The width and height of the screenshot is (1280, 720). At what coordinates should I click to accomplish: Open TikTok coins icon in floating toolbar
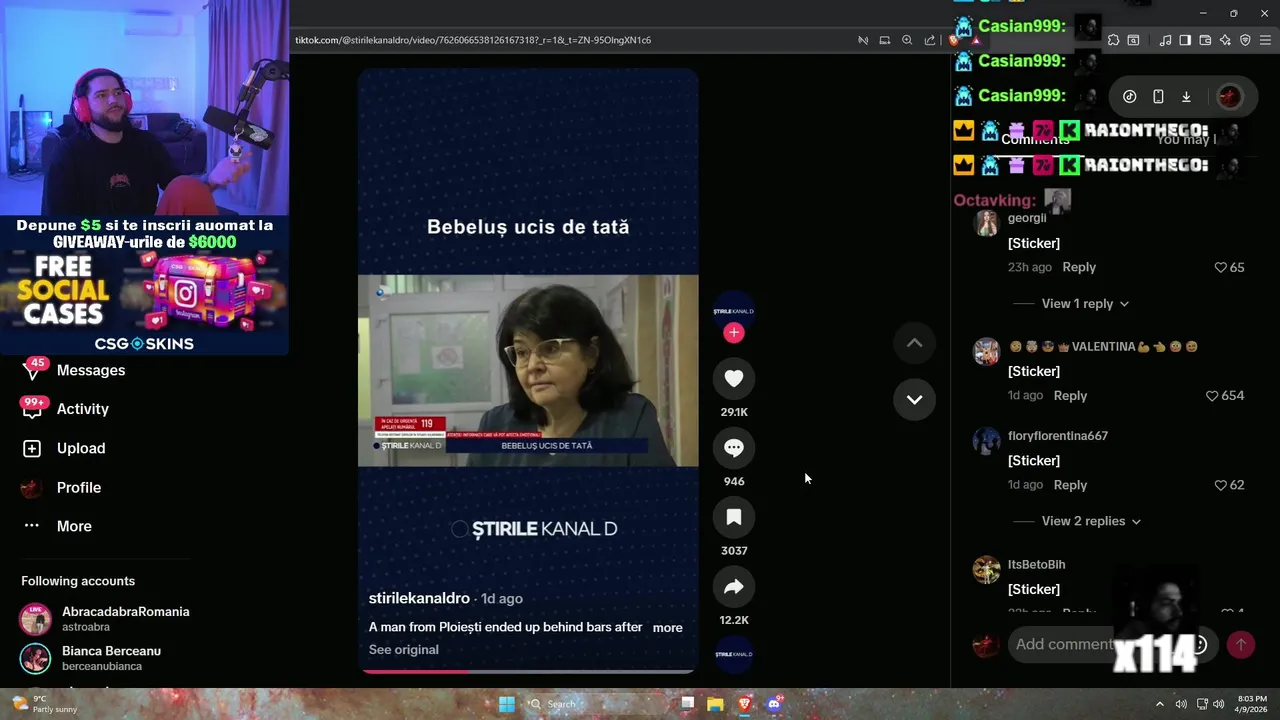click(x=1130, y=97)
